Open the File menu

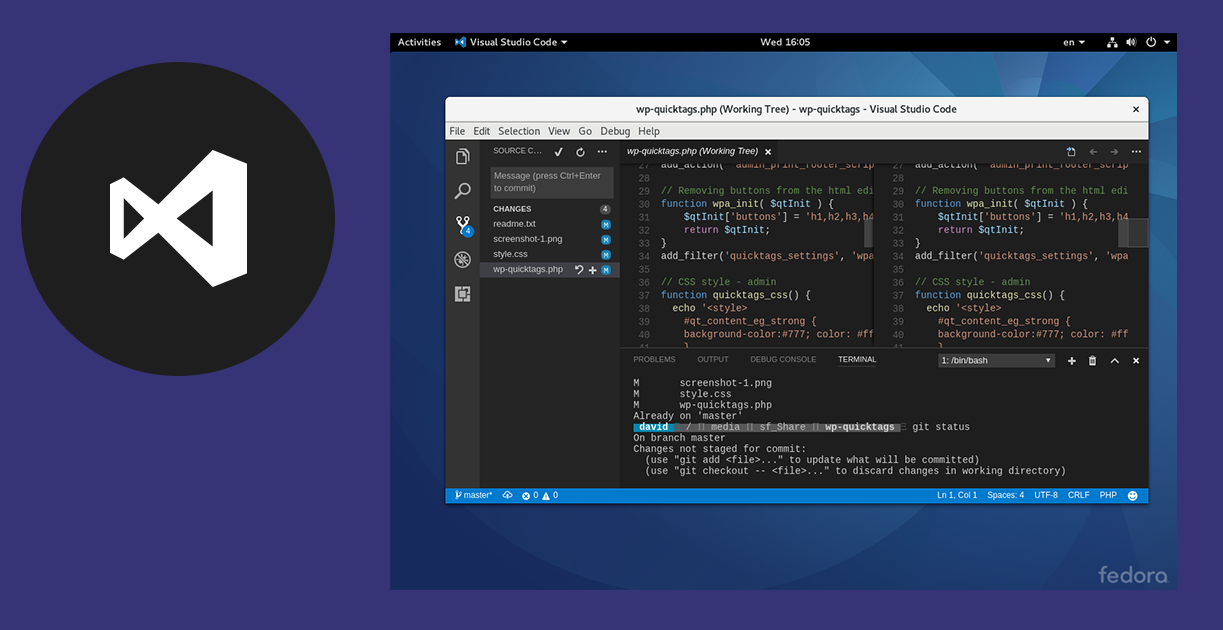tap(457, 131)
